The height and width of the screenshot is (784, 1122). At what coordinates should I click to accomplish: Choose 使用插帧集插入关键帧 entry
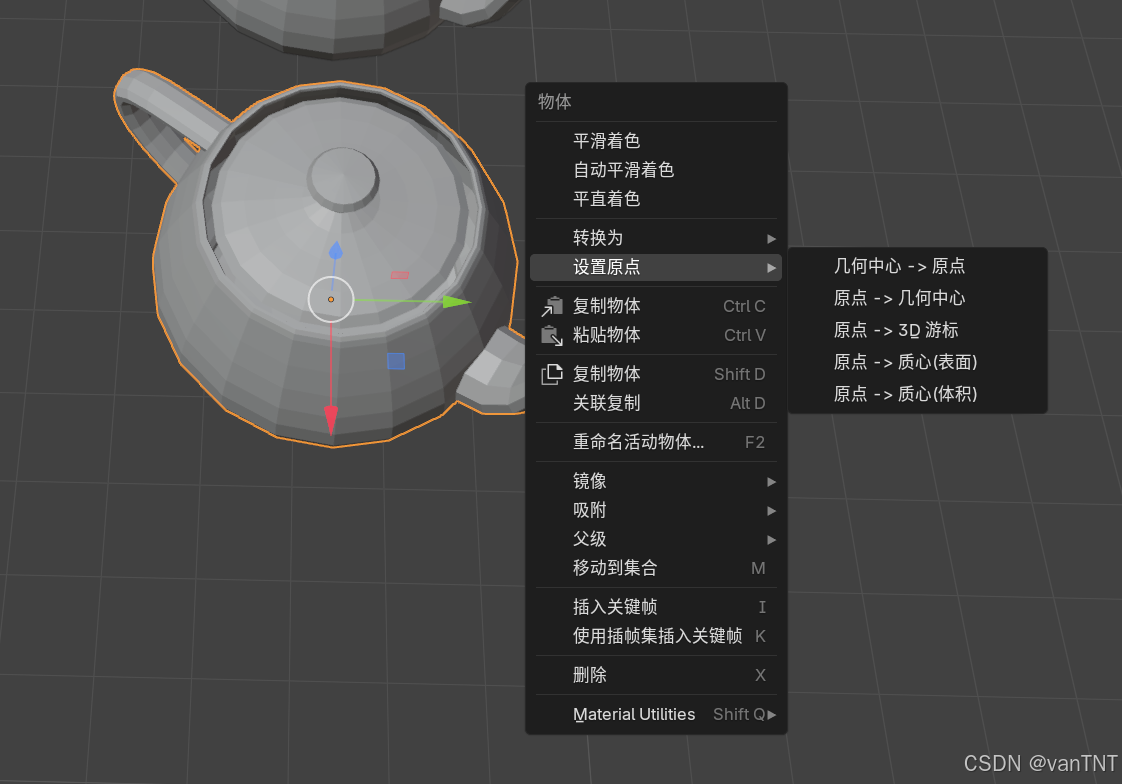point(655,636)
